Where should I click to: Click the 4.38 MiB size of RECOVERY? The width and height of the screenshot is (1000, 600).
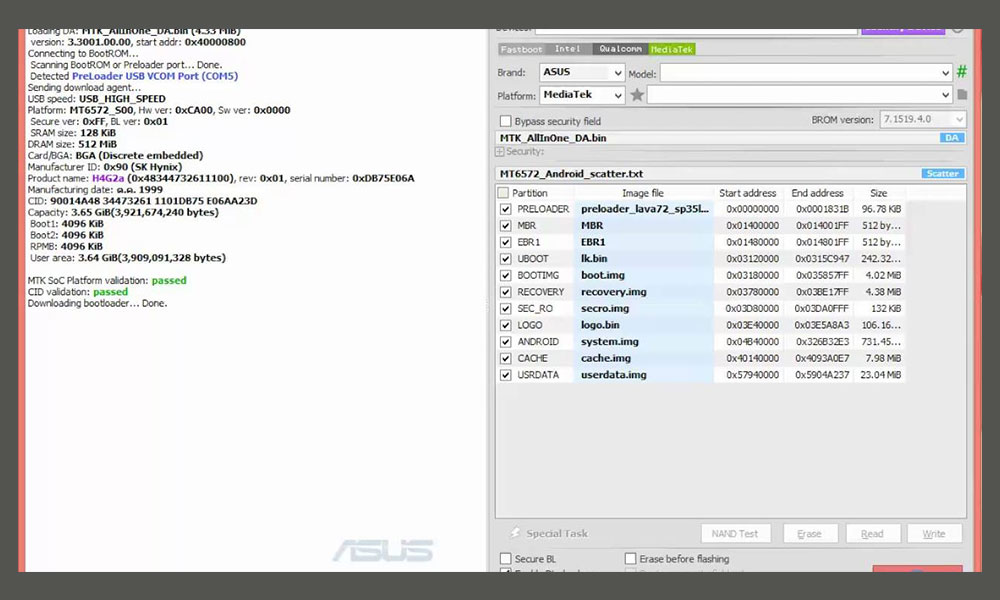883,292
